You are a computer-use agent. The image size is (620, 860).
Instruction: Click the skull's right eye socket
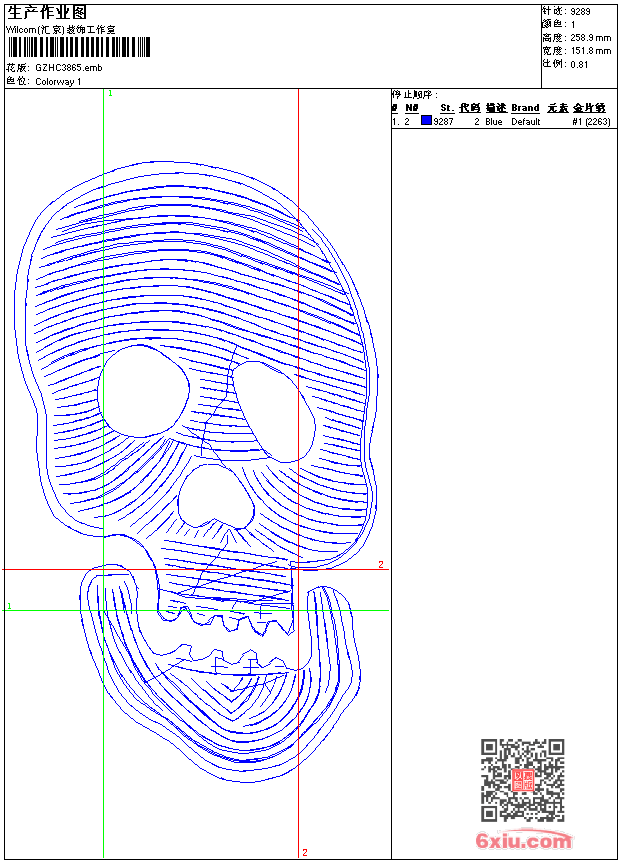click(273, 411)
